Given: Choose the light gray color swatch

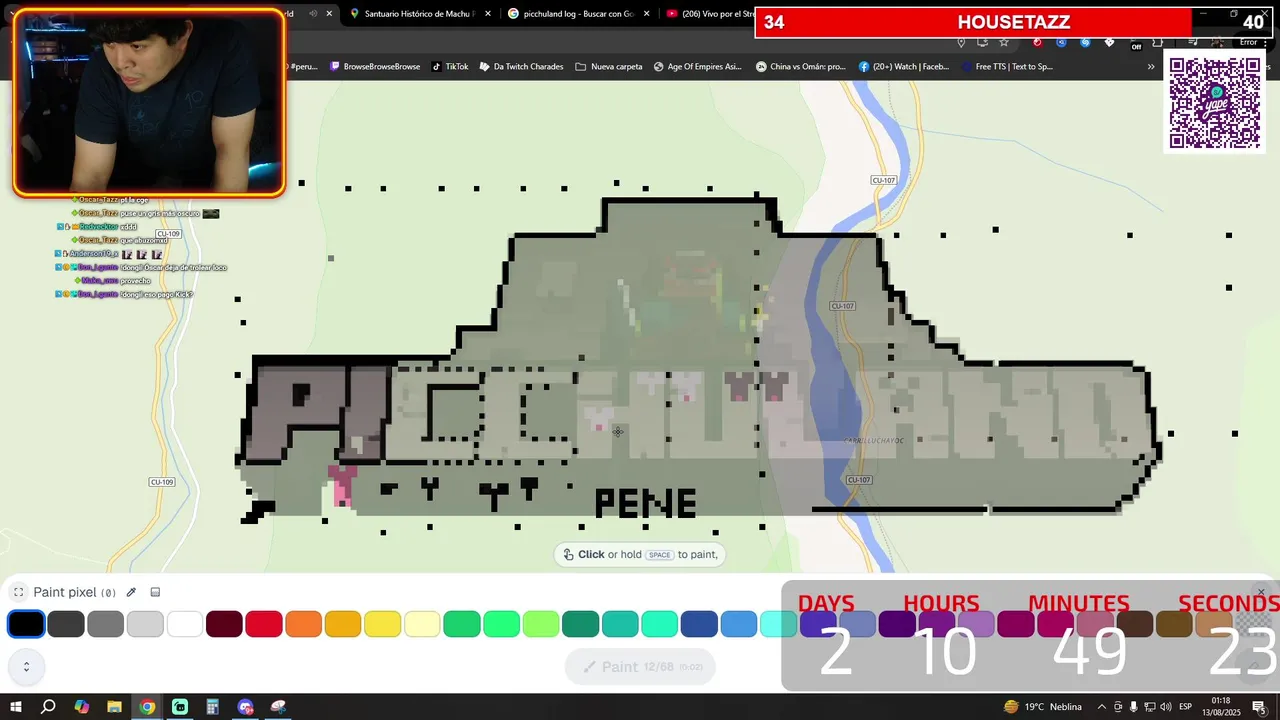Looking at the screenshot, I should [145, 624].
